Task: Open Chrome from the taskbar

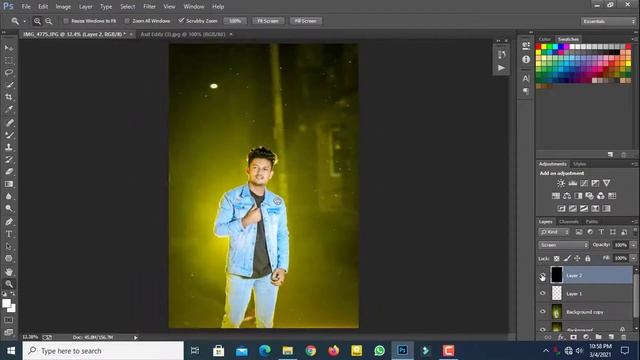Action: [311, 351]
